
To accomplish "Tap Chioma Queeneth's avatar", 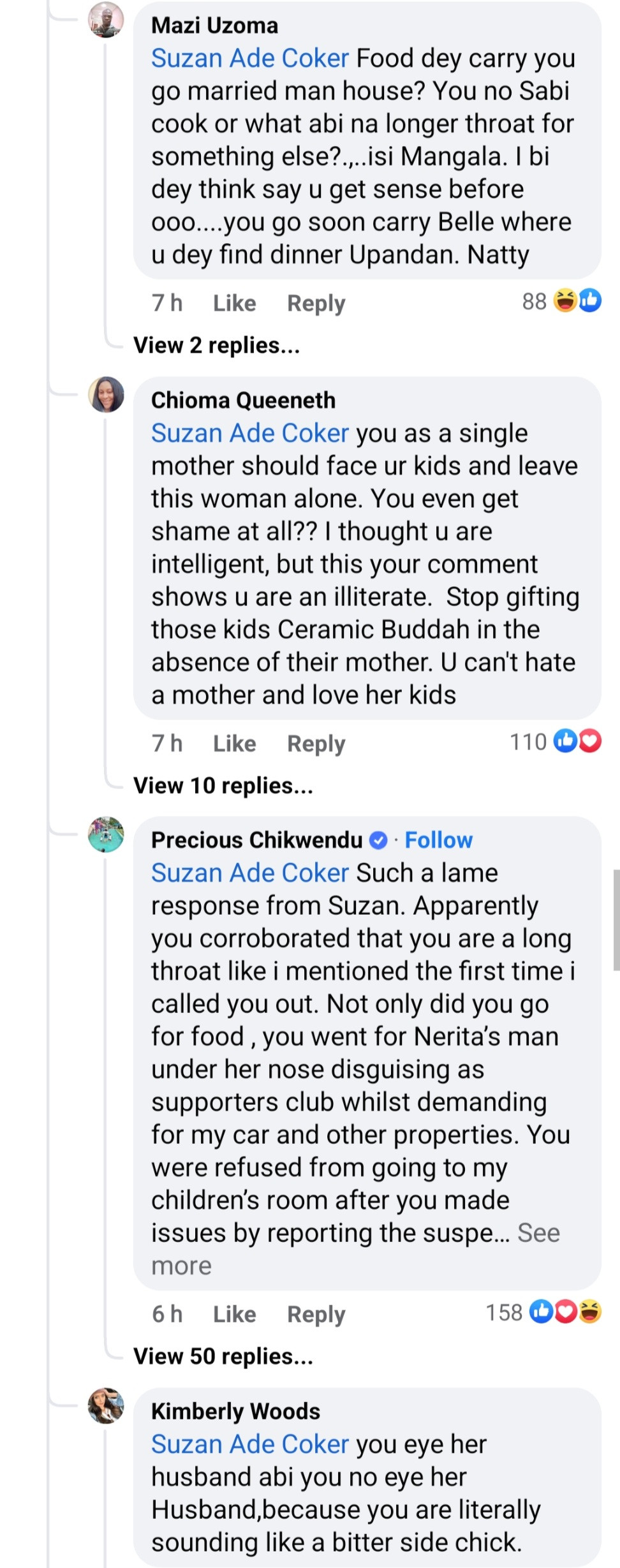I will [106, 394].
